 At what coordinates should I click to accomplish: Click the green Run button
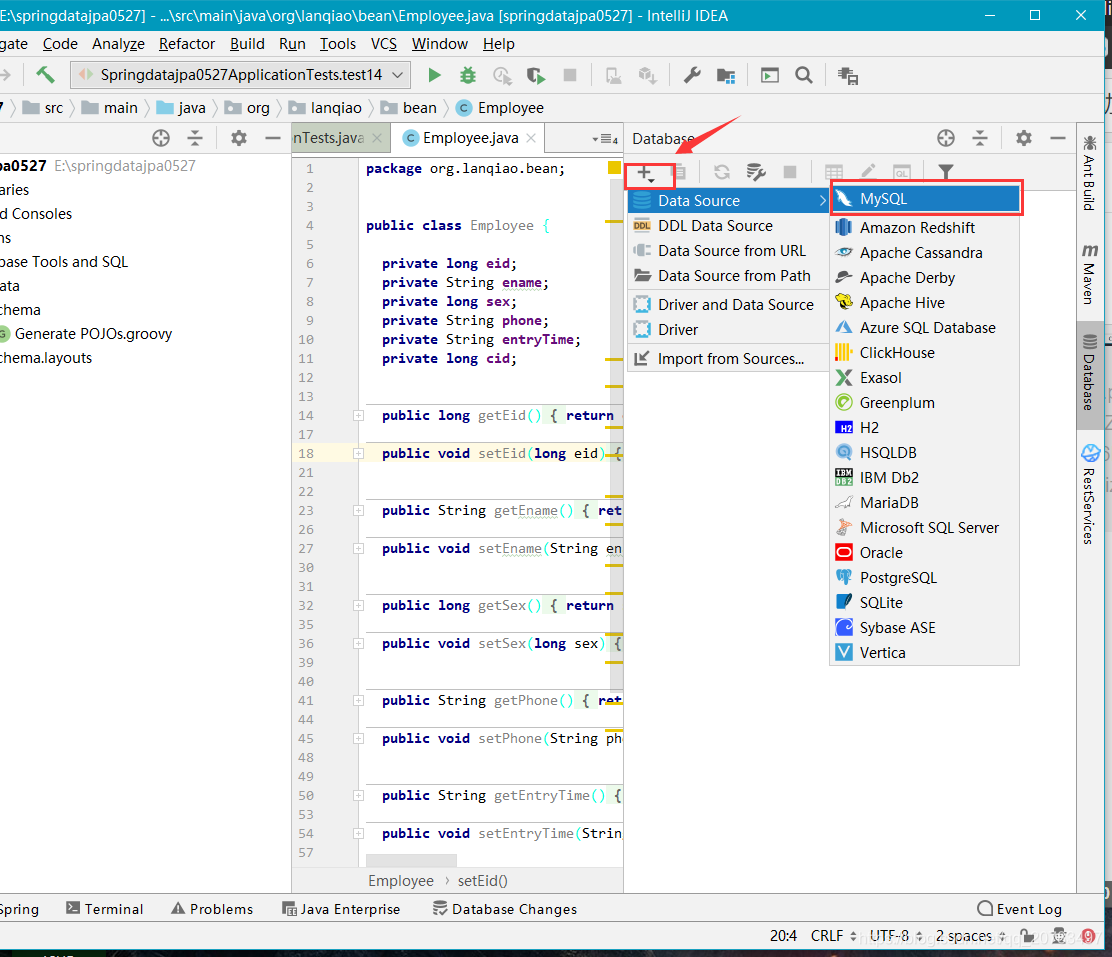(435, 75)
